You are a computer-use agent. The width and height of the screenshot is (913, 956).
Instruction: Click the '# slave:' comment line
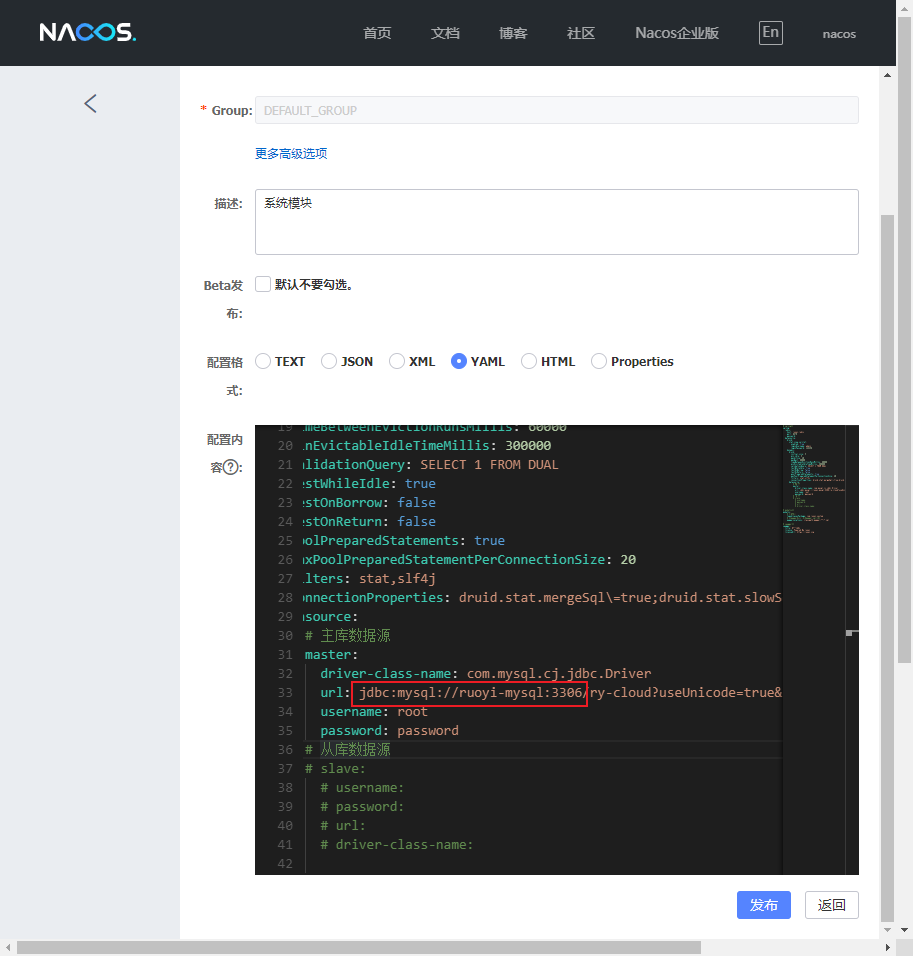335,769
